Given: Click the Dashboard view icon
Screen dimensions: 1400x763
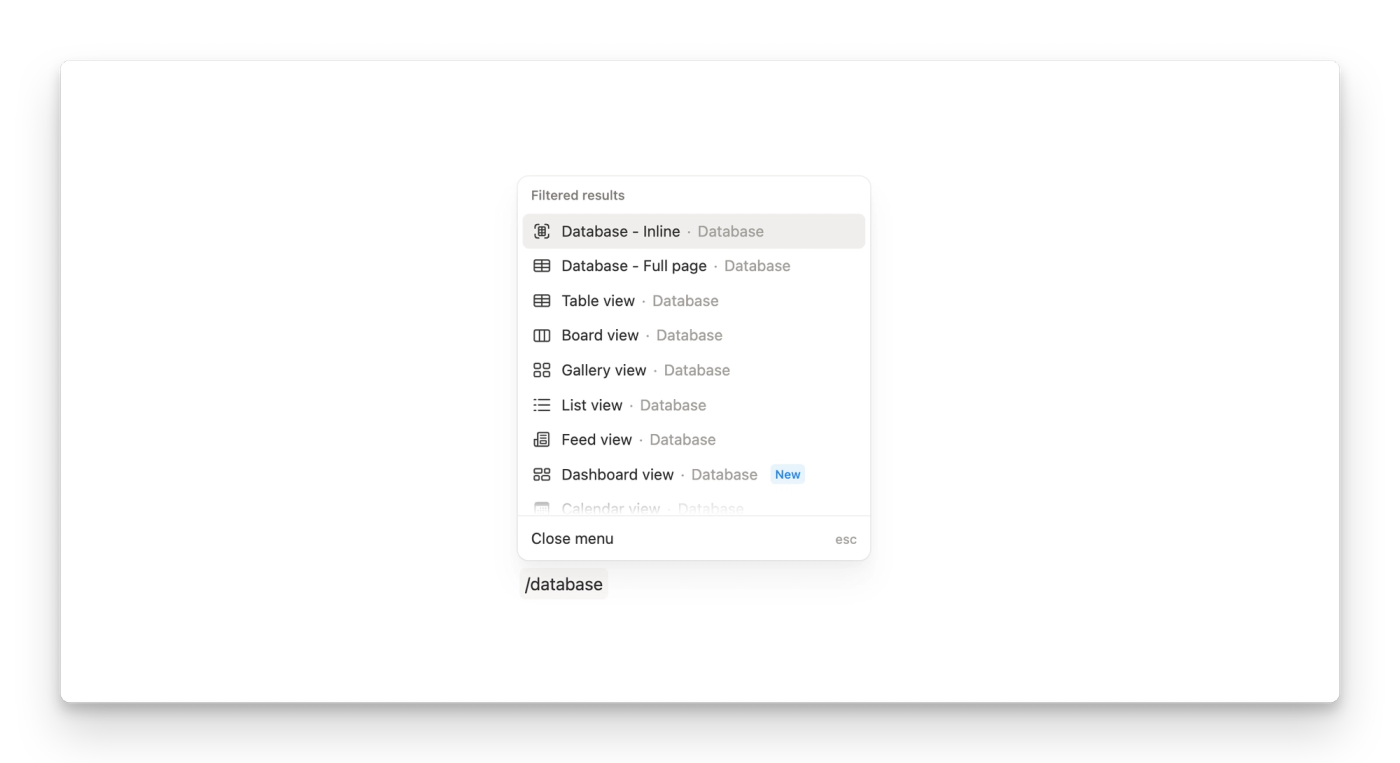Looking at the screenshot, I should 542,474.
